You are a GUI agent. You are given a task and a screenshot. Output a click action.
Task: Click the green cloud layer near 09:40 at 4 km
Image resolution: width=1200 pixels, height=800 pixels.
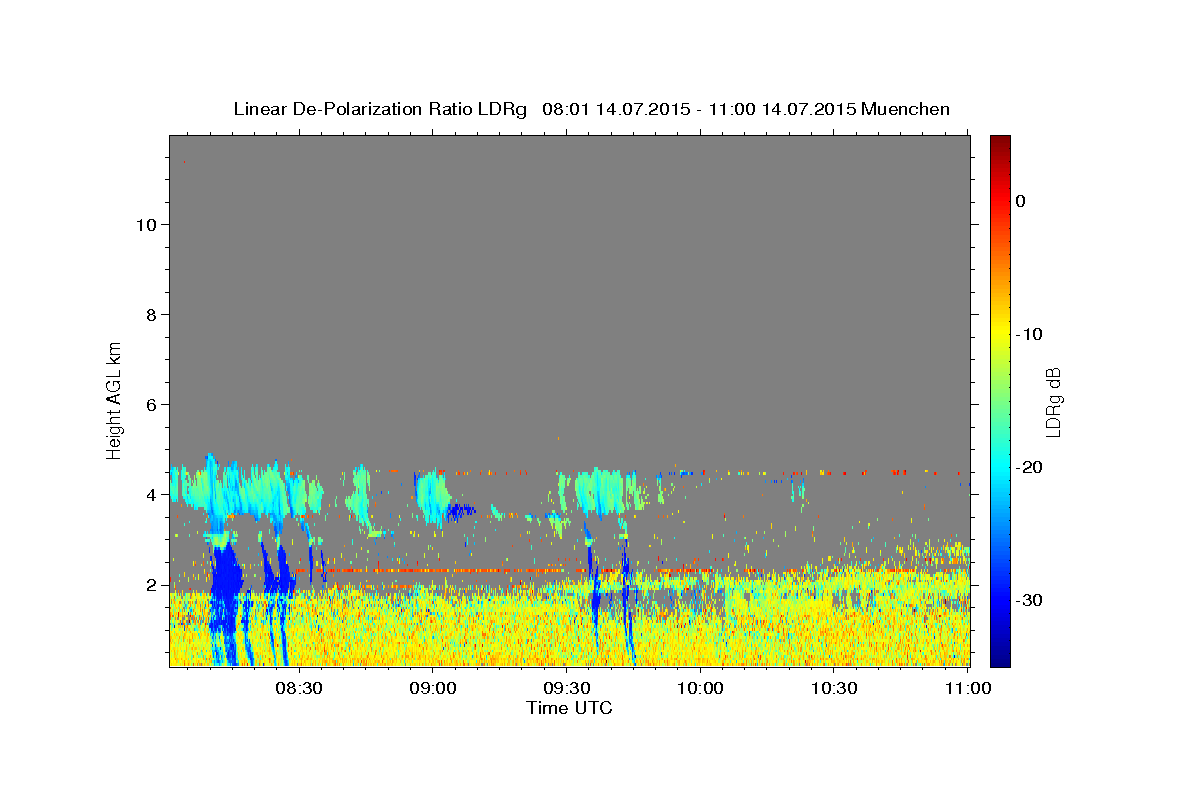(603, 490)
